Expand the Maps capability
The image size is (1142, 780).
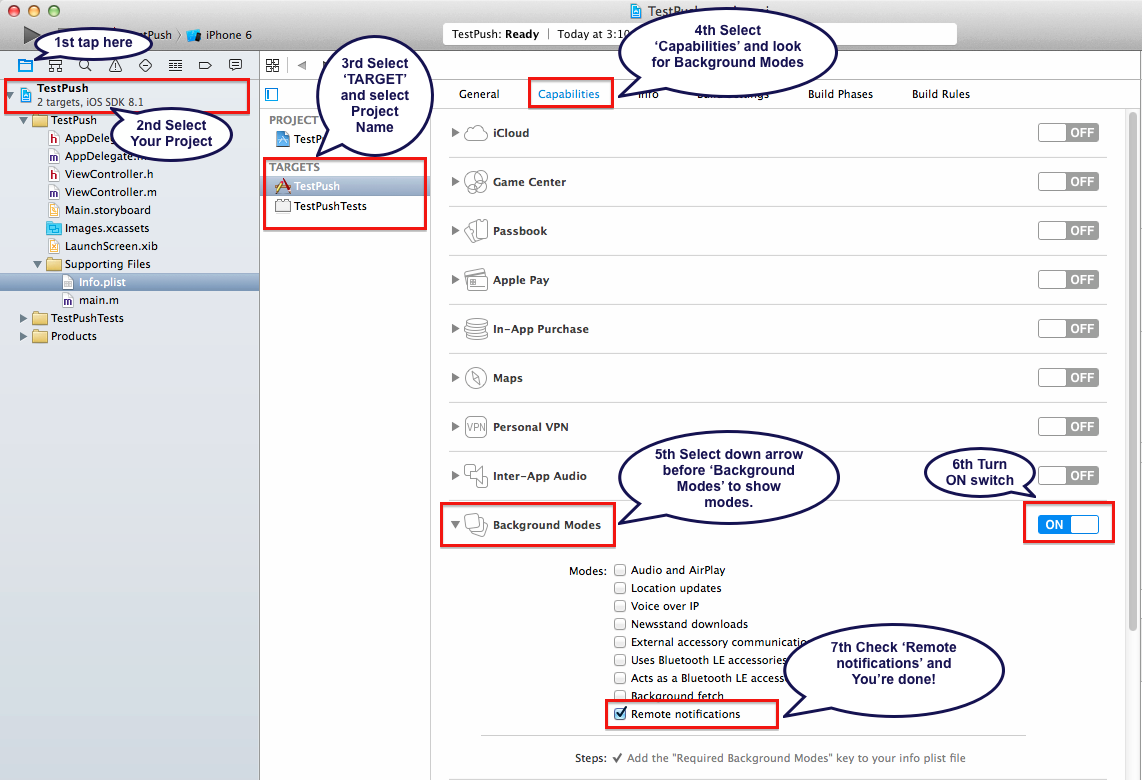(455, 377)
